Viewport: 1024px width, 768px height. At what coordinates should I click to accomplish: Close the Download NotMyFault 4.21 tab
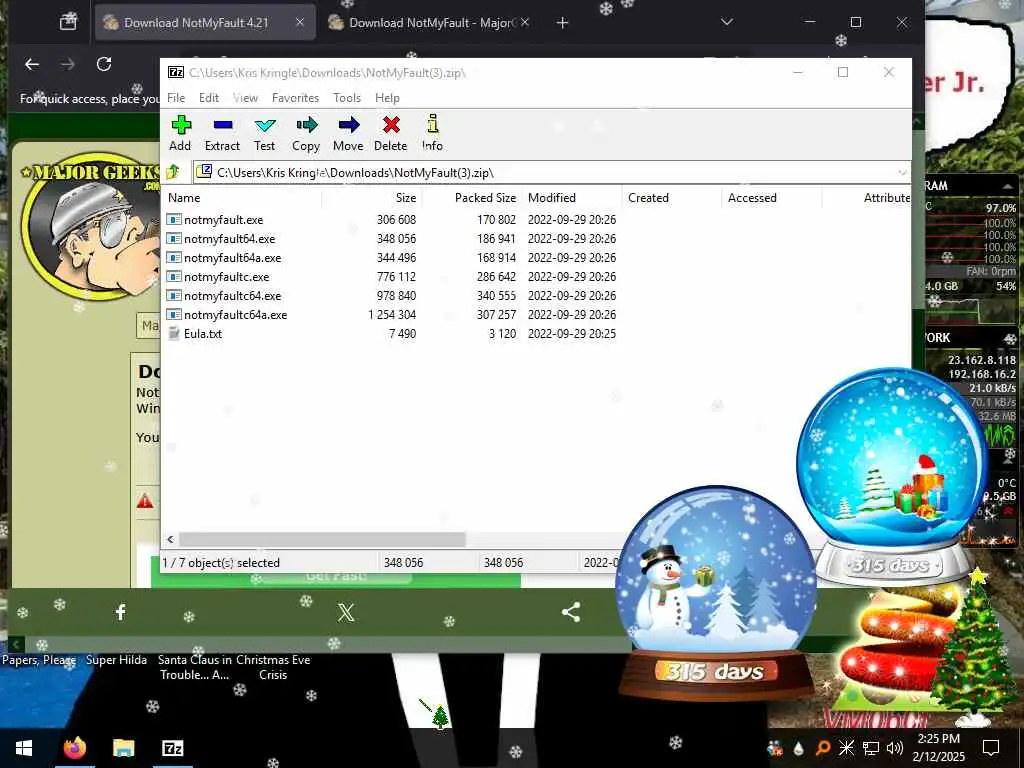300,22
